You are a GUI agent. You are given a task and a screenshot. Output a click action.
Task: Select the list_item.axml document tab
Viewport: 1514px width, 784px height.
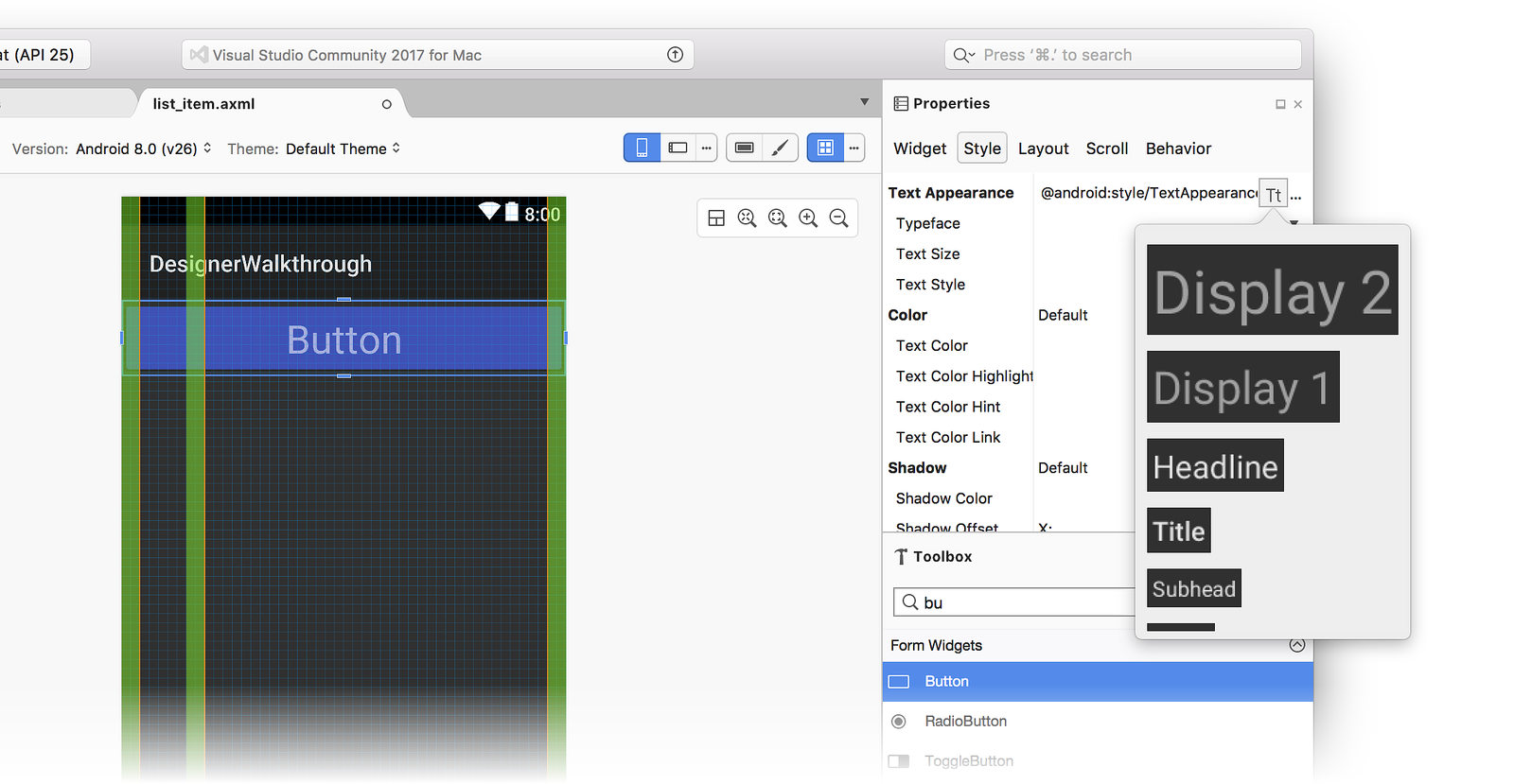point(273,103)
